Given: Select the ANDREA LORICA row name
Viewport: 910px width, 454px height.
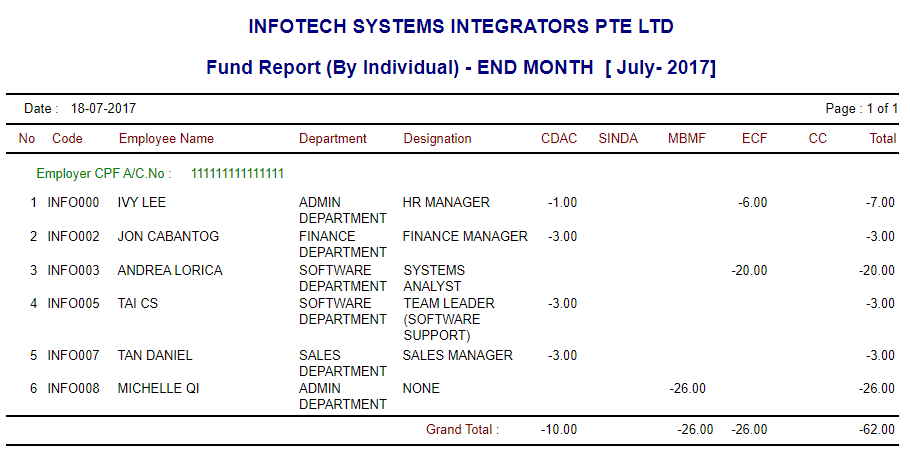Looking at the screenshot, I should tap(170, 271).
